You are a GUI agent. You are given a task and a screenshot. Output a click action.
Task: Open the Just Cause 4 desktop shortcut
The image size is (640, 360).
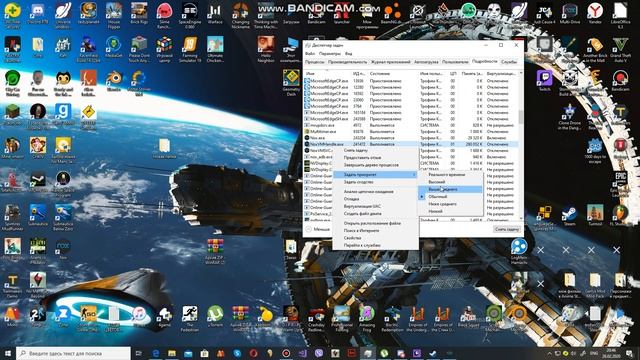544,13
